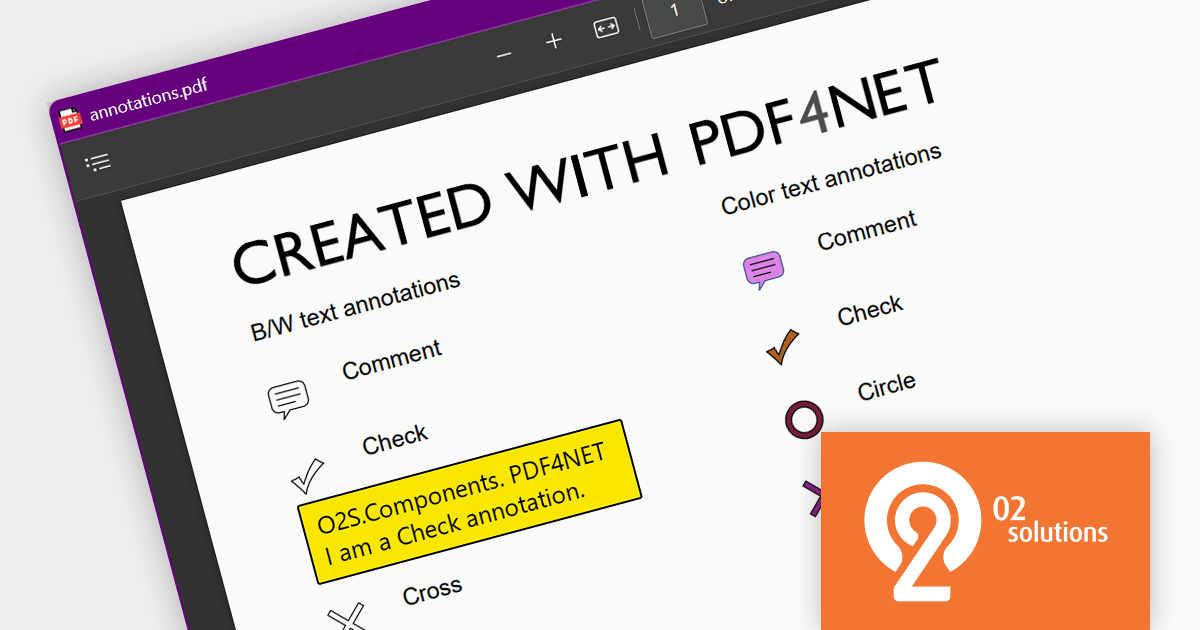Open the color Comment annotation icon

[763, 270]
